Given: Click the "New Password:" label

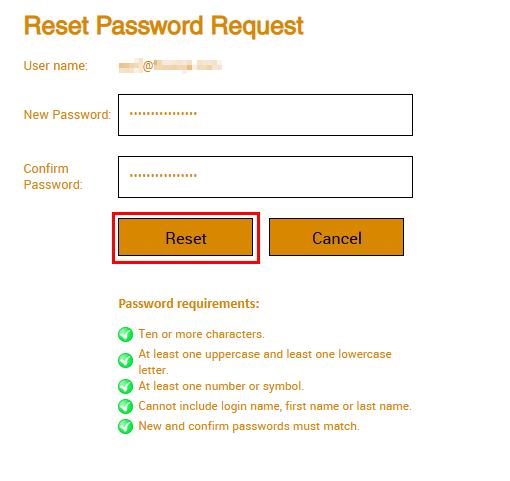Looking at the screenshot, I should (67, 115).
